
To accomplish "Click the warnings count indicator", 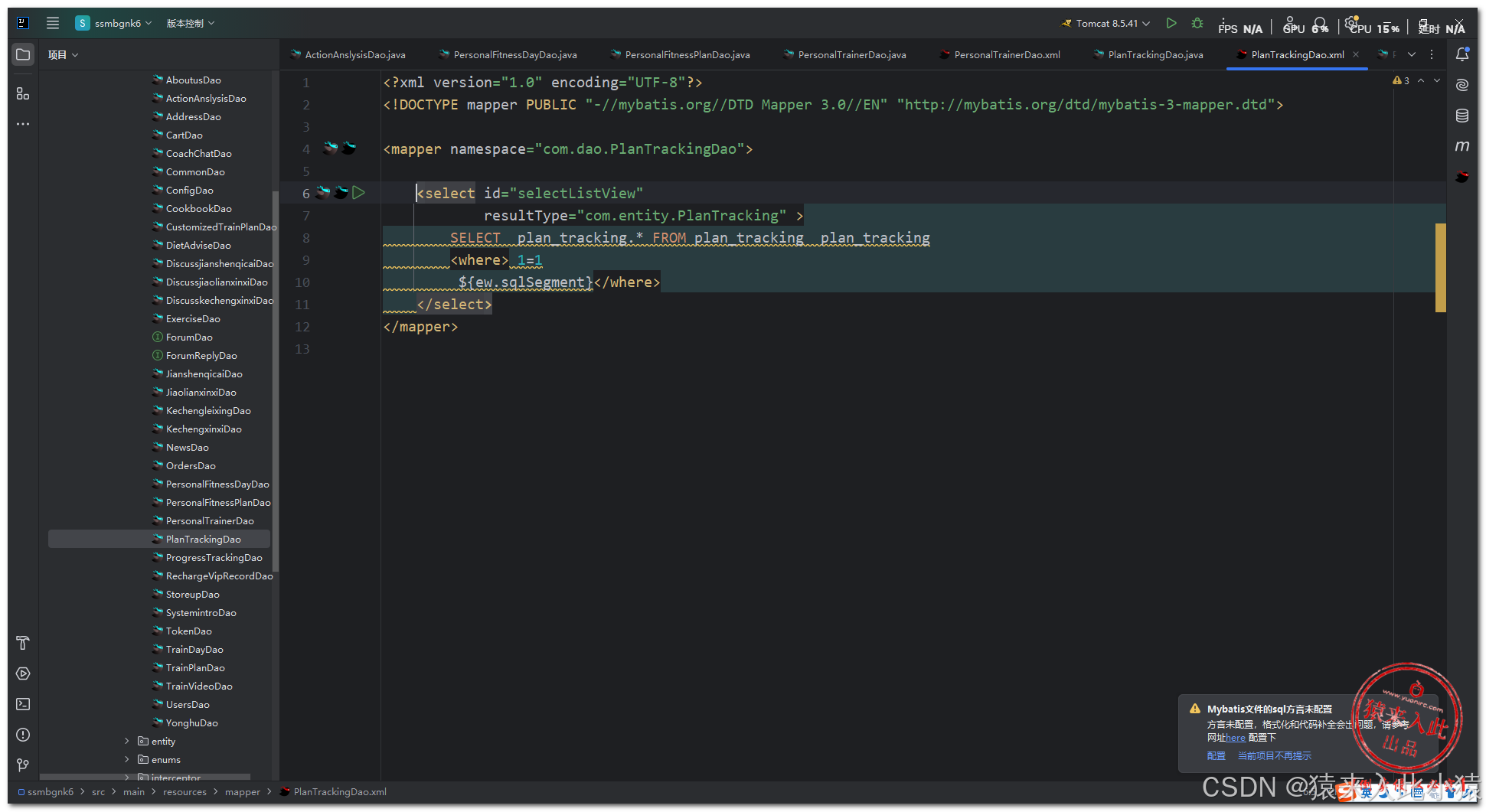I will [x=1401, y=80].
